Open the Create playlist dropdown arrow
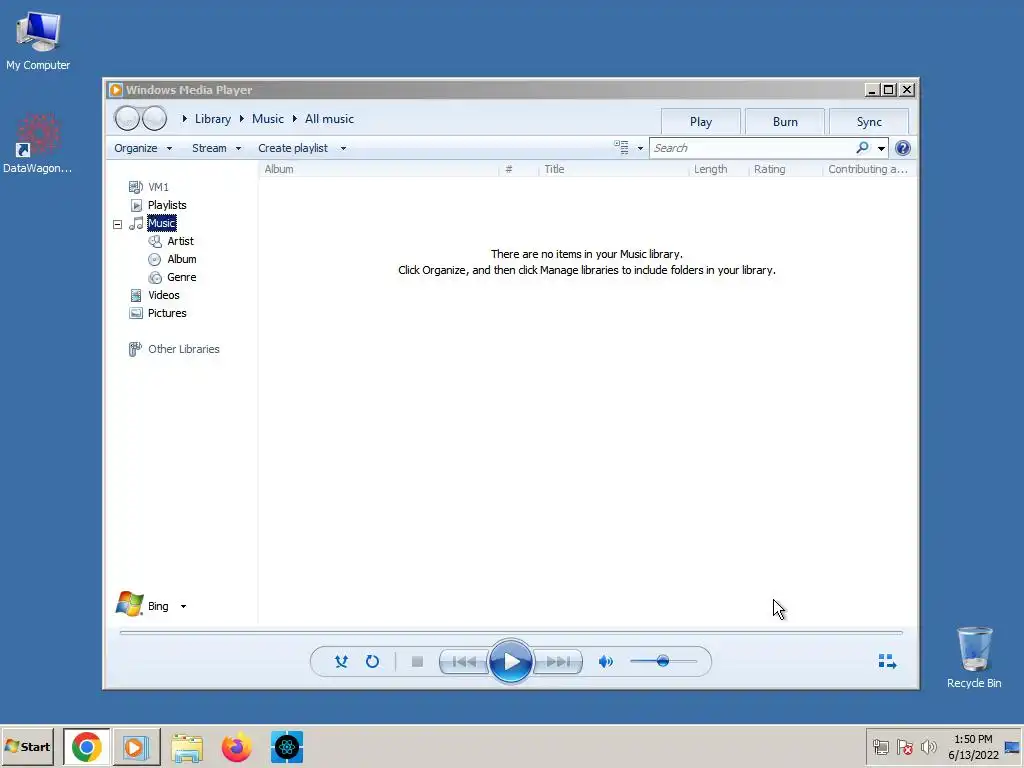This screenshot has width=1024, height=768. 344,148
